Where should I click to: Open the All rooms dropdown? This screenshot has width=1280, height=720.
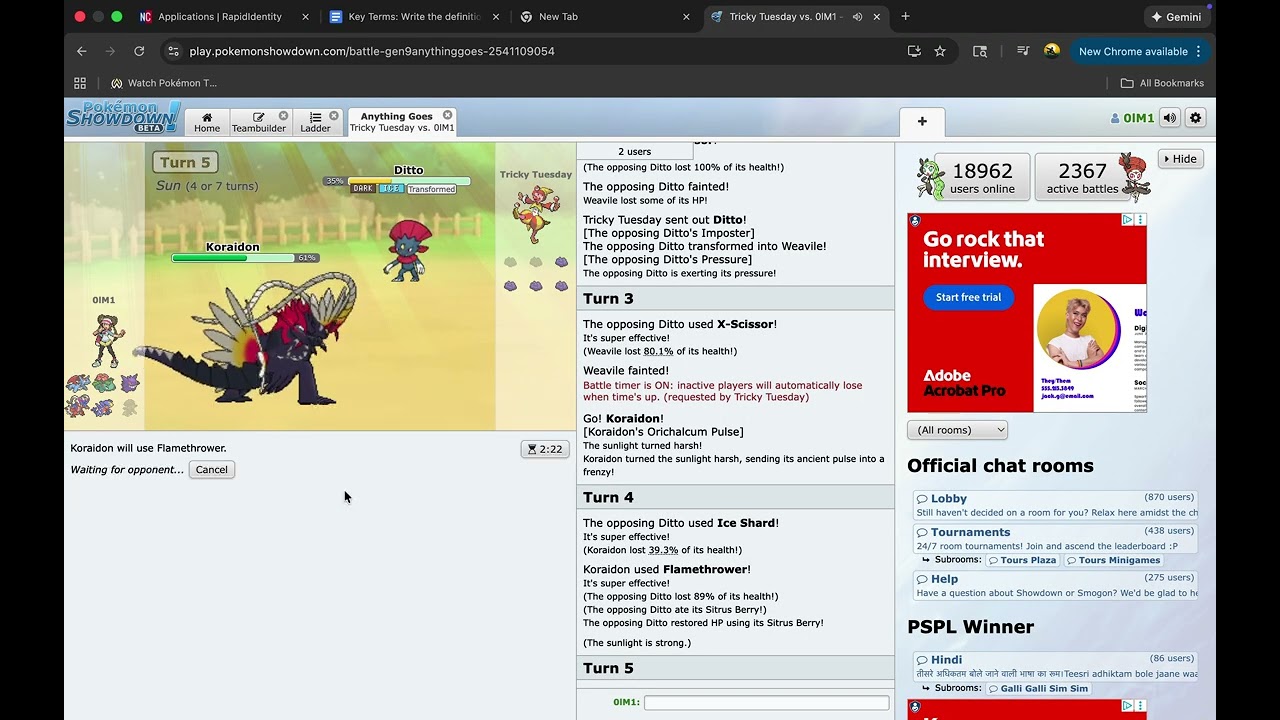pos(957,430)
